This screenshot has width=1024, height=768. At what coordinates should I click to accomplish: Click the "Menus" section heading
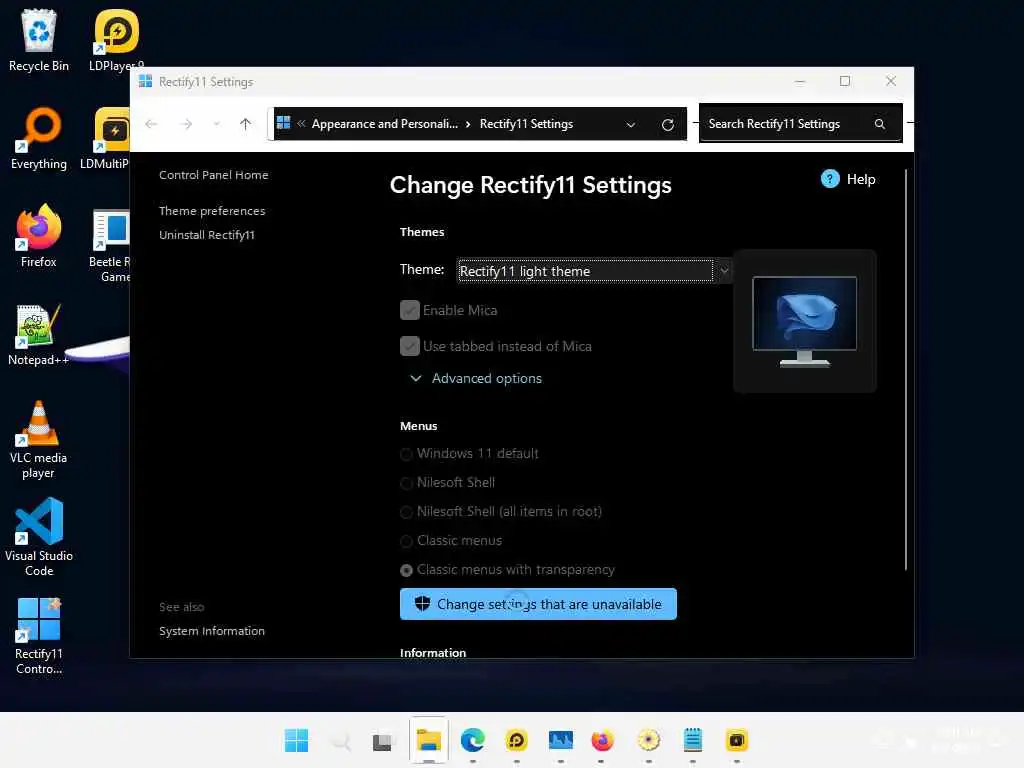[419, 426]
